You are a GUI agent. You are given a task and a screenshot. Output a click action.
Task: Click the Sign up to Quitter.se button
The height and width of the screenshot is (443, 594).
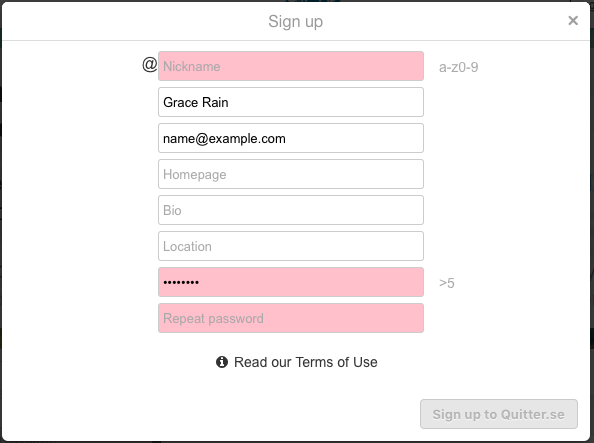(x=499, y=414)
